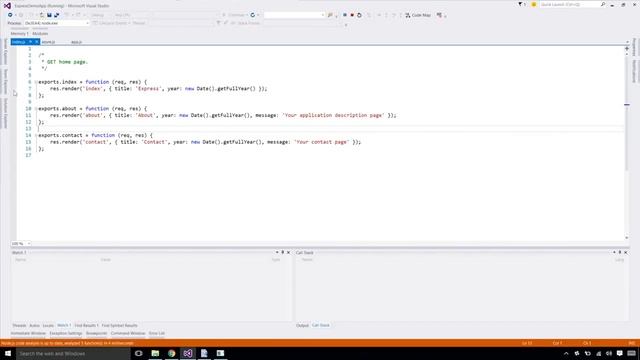This screenshot has width=640, height=360.
Task: Open the Command Window tab
Action: coord(128,333)
